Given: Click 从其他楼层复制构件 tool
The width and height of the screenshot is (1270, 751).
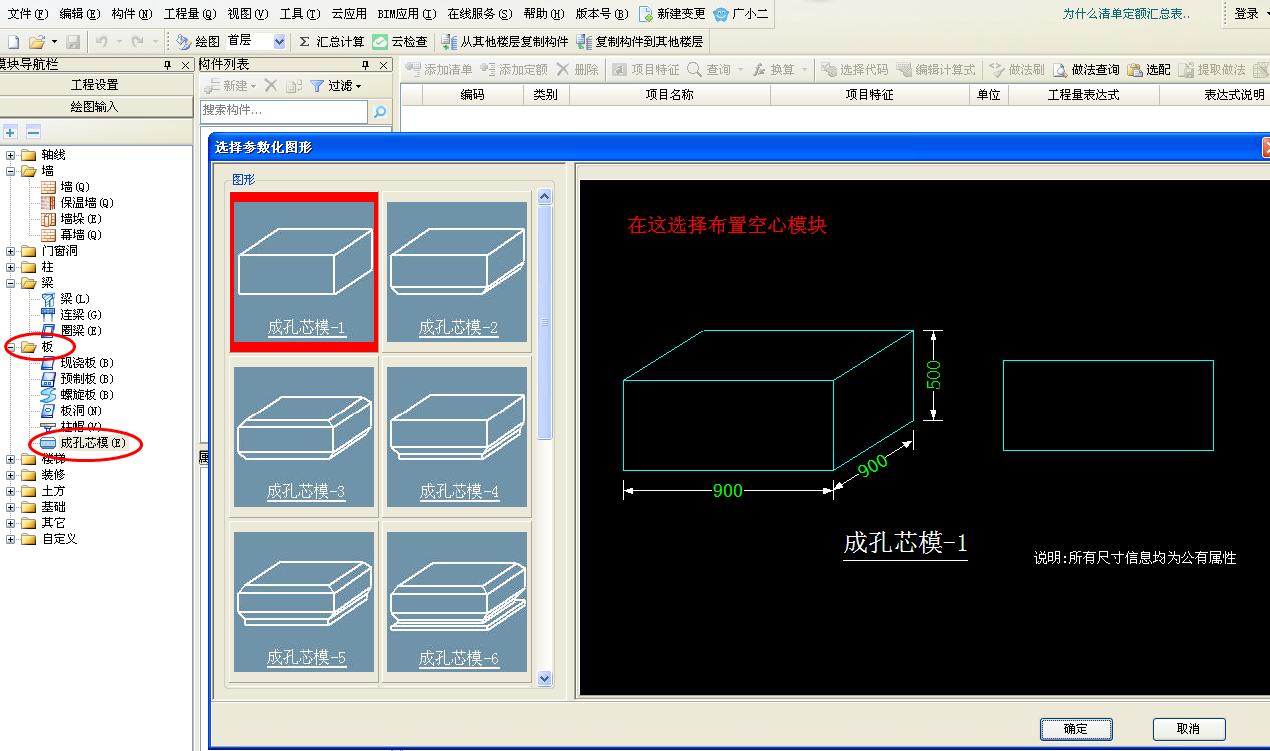Looking at the screenshot, I should [x=504, y=42].
